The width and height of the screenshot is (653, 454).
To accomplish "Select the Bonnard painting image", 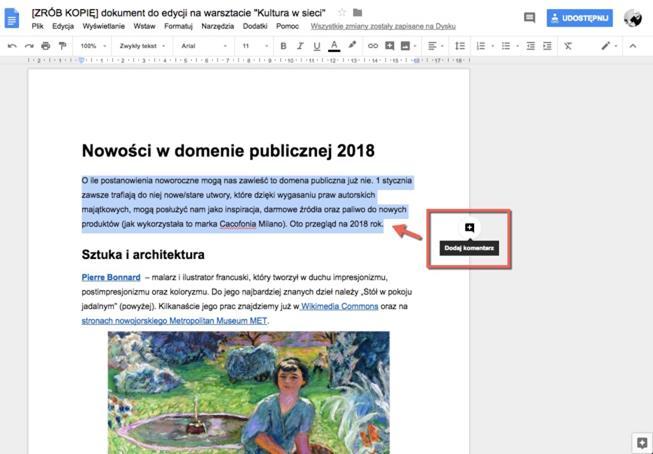I will pos(249,392).
